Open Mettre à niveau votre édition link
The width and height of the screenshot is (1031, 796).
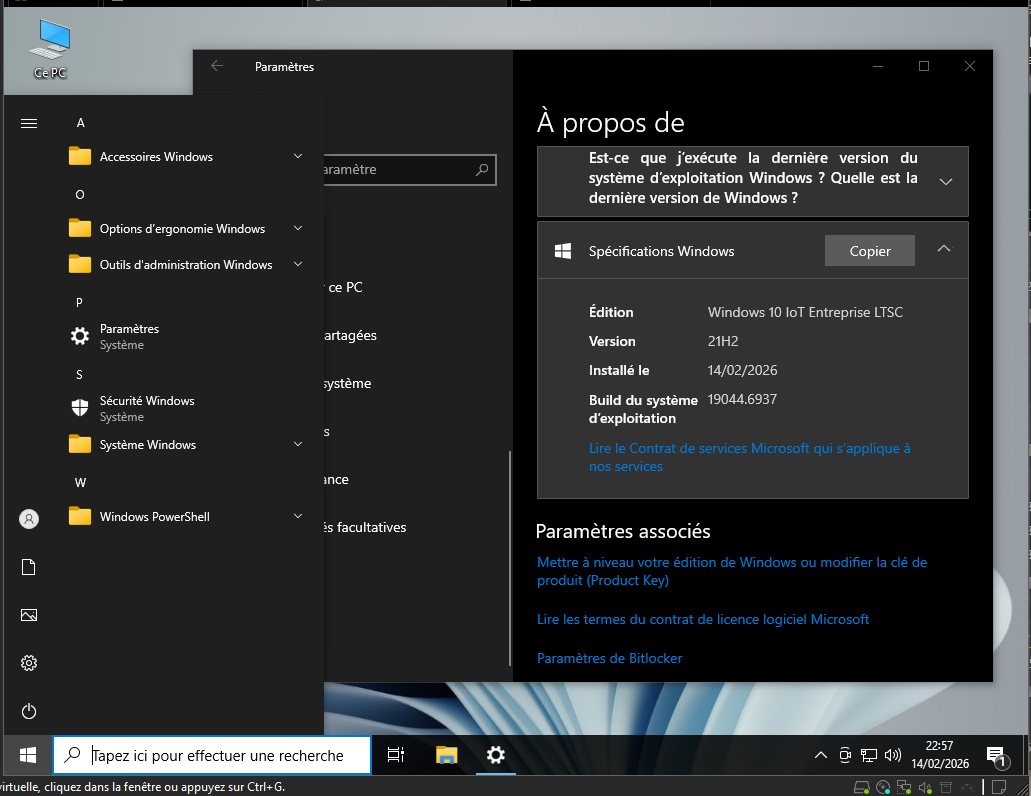732,571
